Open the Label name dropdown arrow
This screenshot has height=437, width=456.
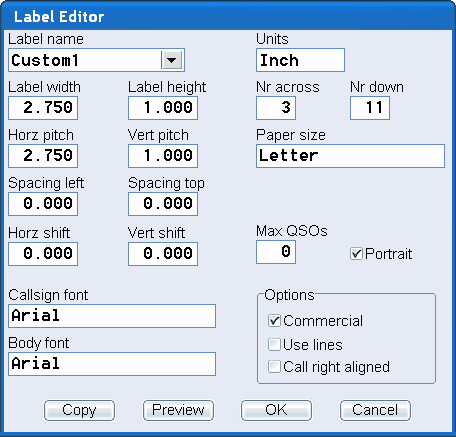[x=172, y=60]
